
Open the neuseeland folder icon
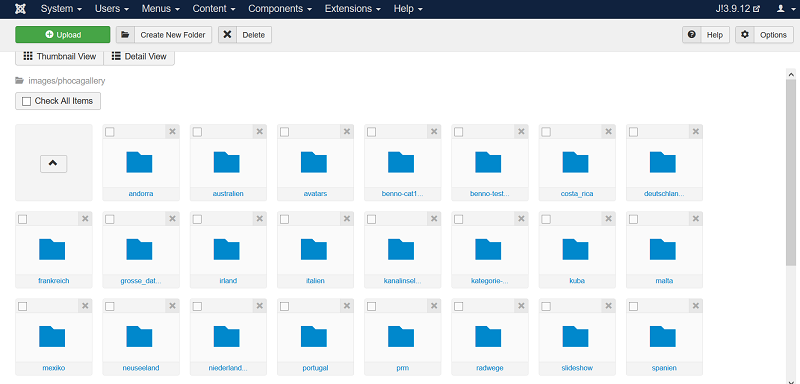(139, 337)
